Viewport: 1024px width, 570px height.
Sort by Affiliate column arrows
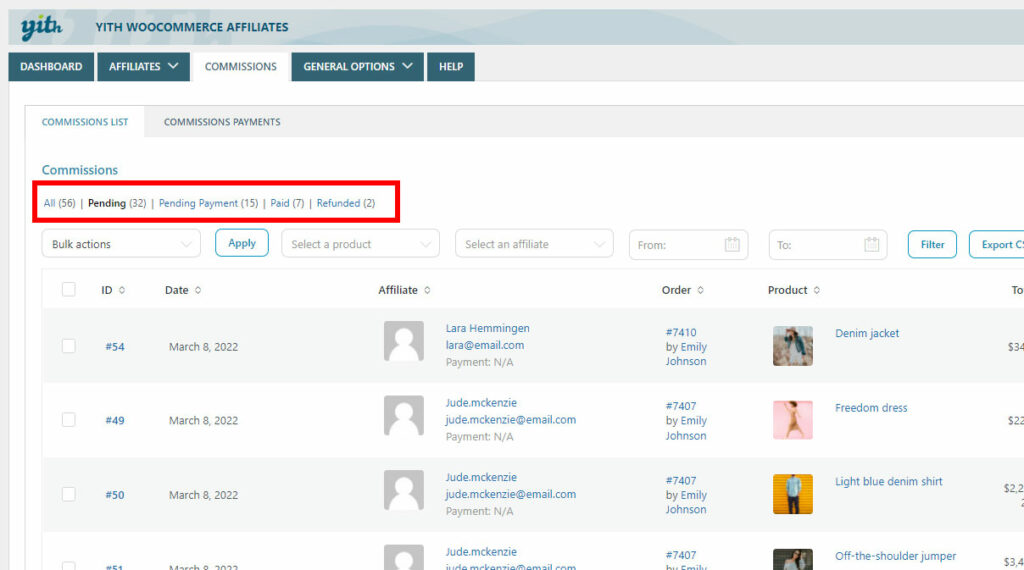tap(428, 290)
